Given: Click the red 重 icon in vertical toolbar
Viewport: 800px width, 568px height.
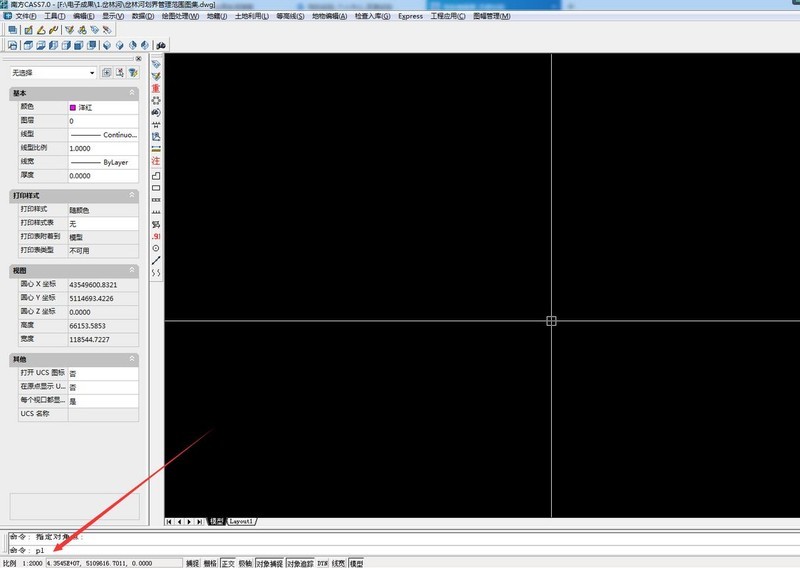Looking at the screenshot, I should pos(156,88).
